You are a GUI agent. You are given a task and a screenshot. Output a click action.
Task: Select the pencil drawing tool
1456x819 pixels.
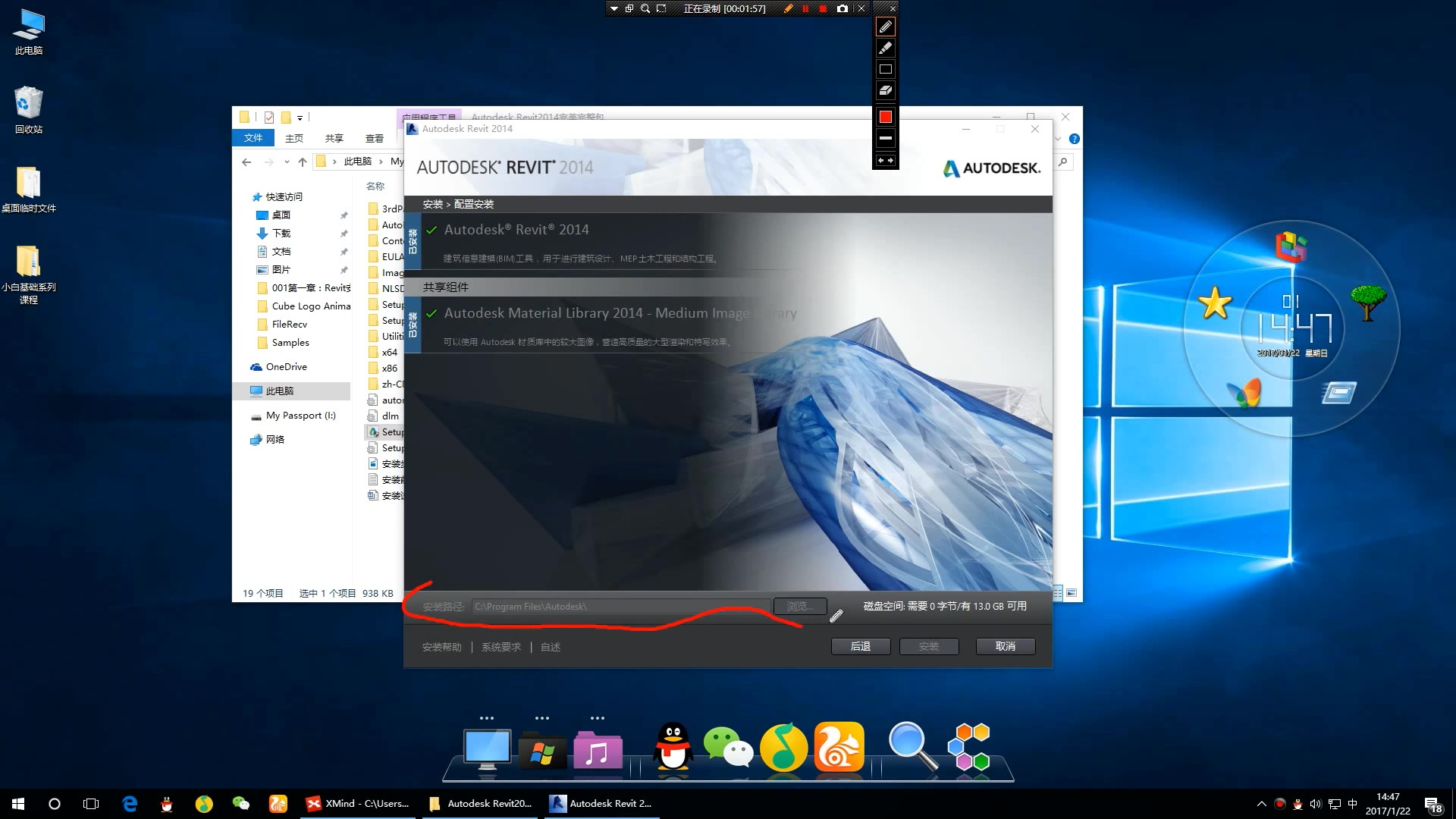885,27
